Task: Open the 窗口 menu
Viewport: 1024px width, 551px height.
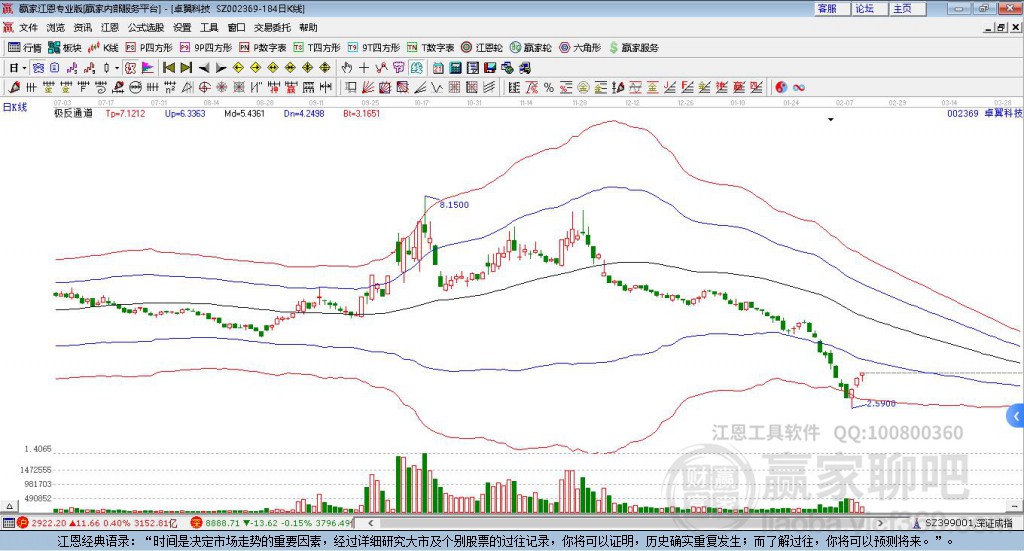Action: (x=236, y=27)
